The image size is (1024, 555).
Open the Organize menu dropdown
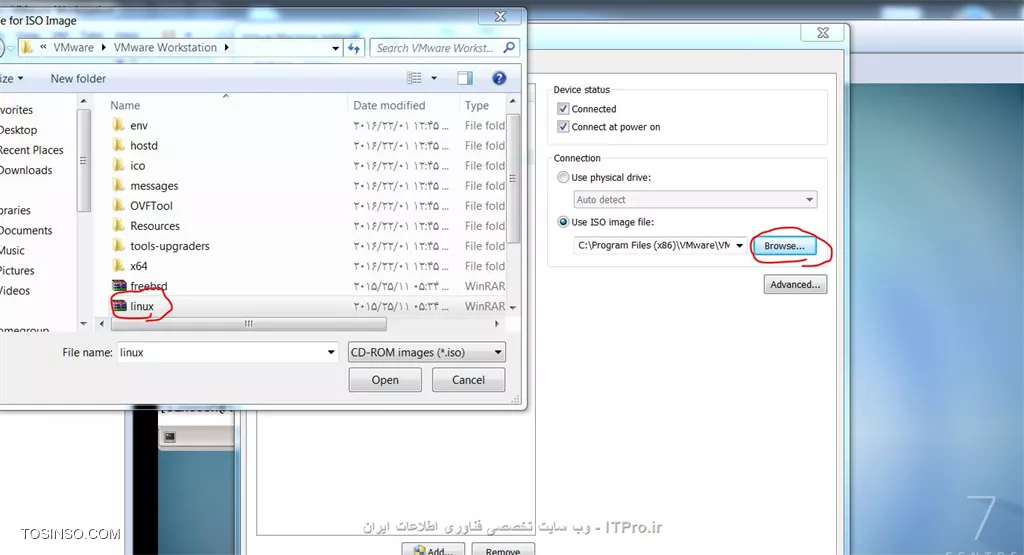[x=12, y=78]
